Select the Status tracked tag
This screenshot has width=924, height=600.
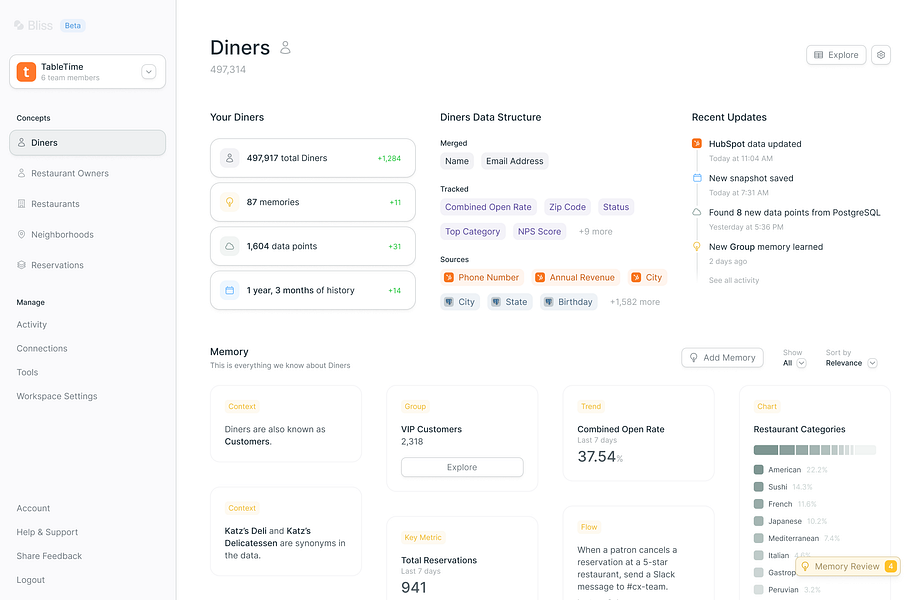(616, 207)
